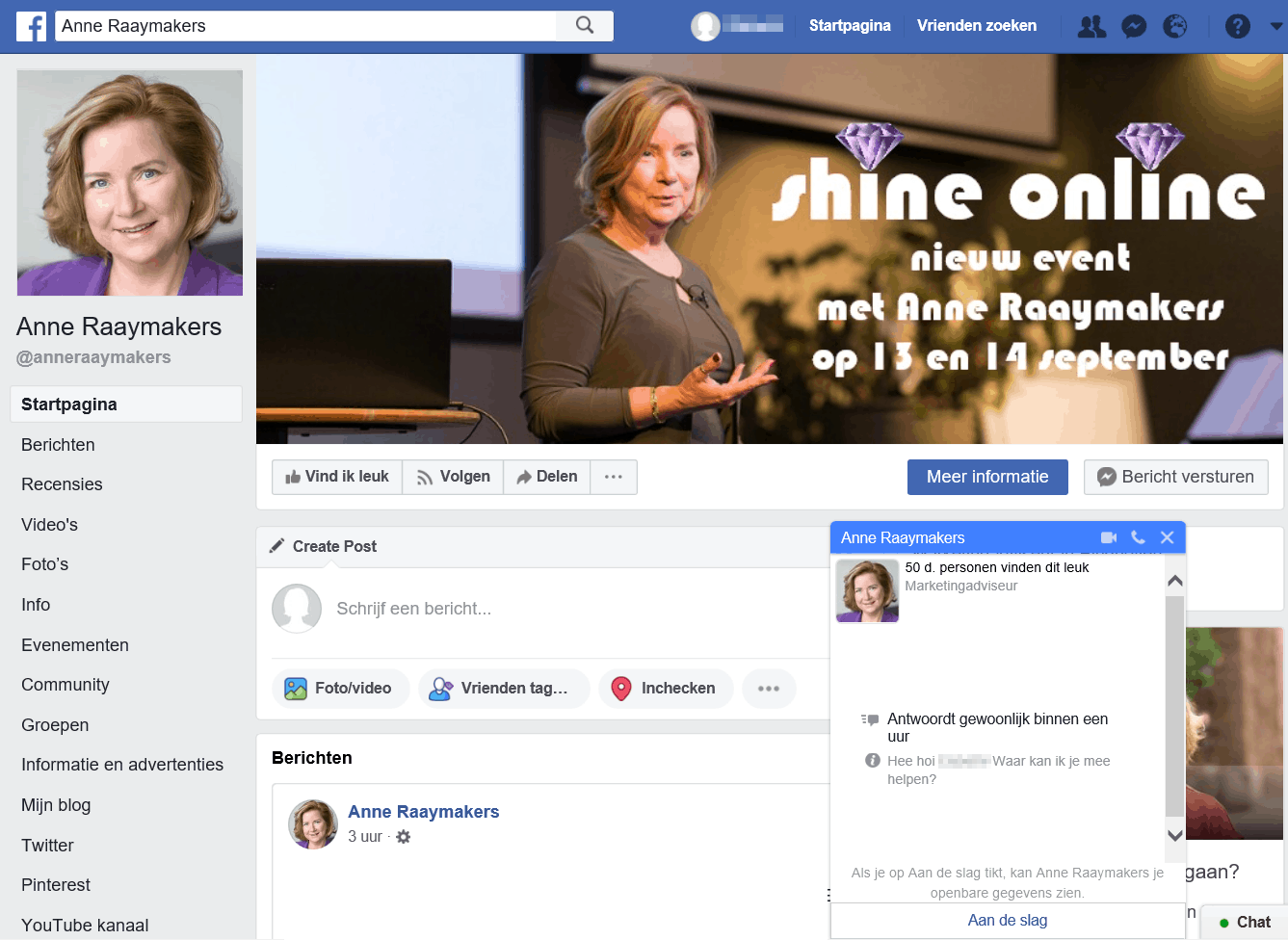Click the search magnifier button
The width and height of the screenshot is (1288, 940).
coord(585,26)
